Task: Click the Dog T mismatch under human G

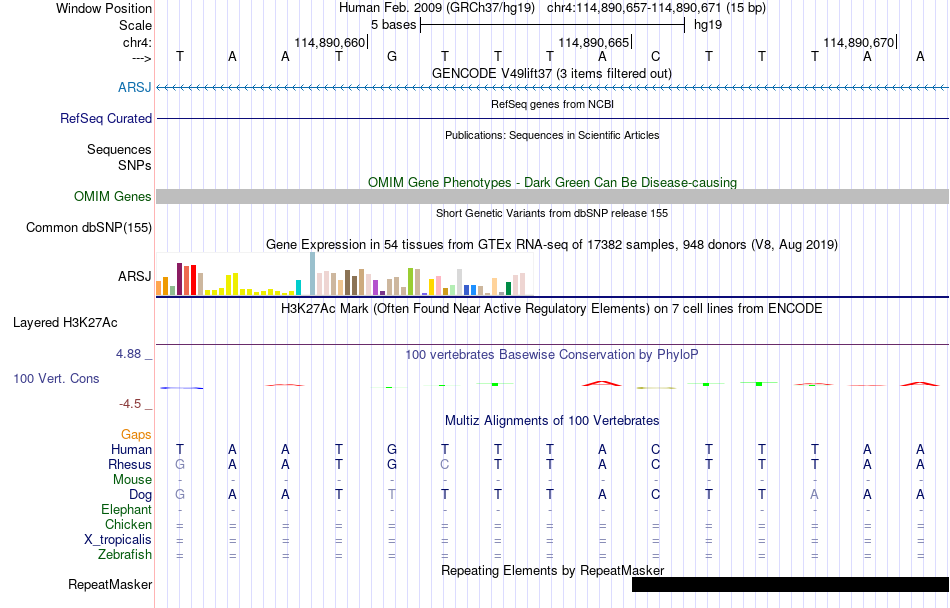Action: pyautogui.click(x=392, y=495)
